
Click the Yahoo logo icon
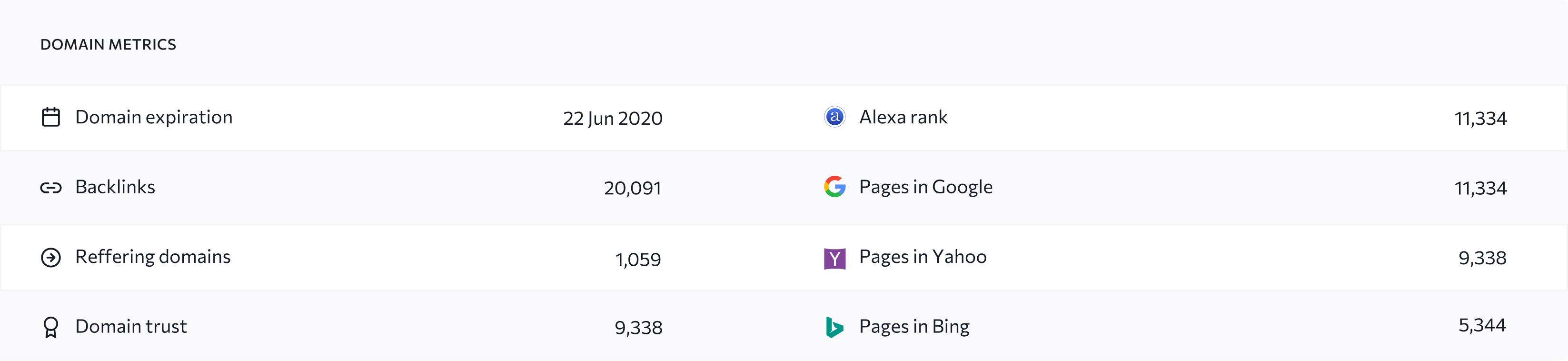pyautogui.click(x=834, y=258)
